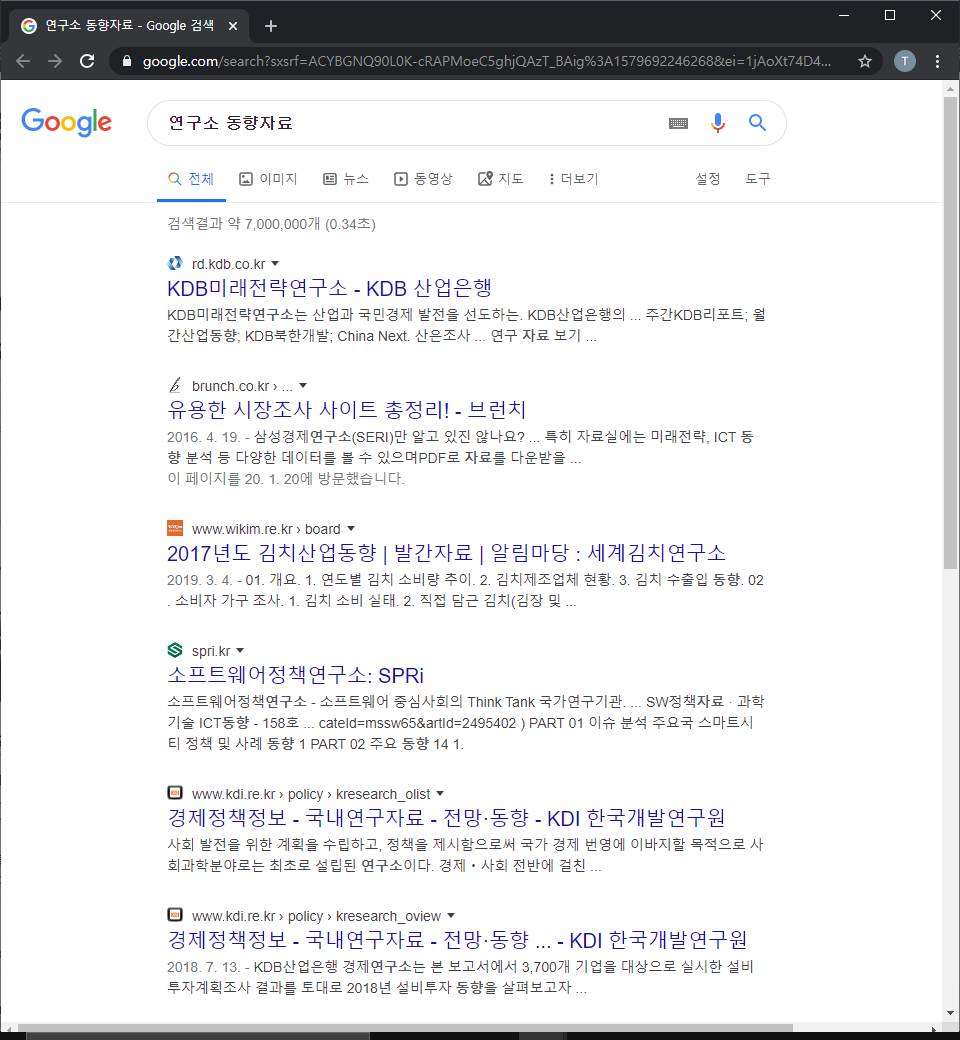Click the brunch.co.kr favicon

coord(174,385)
